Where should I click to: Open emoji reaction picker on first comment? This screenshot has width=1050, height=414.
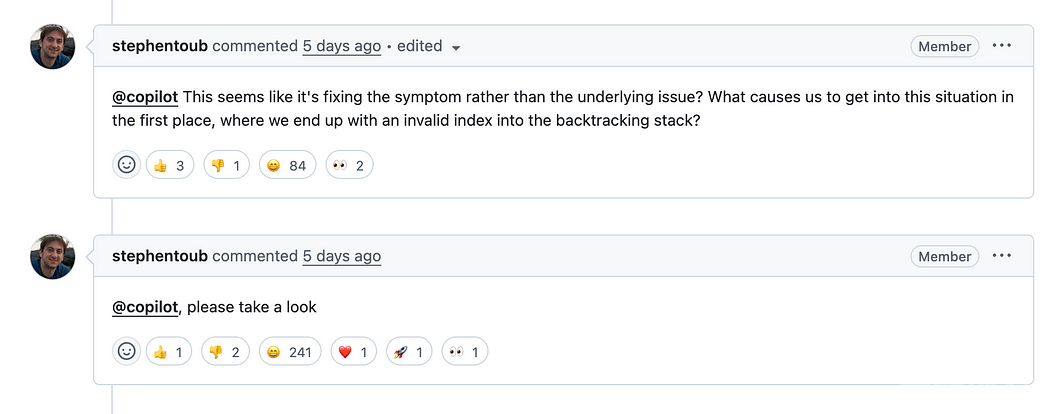point(126,165)
